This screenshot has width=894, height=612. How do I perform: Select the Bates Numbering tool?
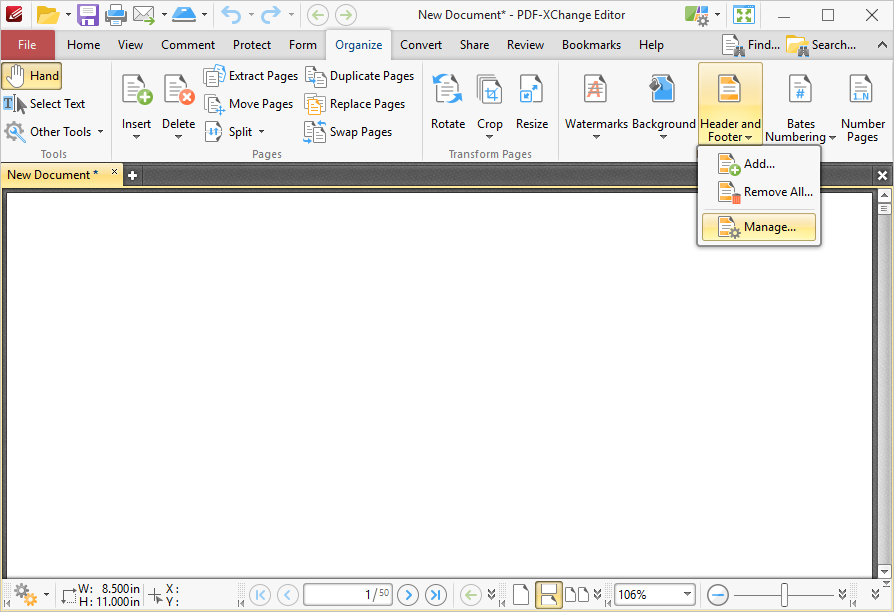click(x=799, y=103)
